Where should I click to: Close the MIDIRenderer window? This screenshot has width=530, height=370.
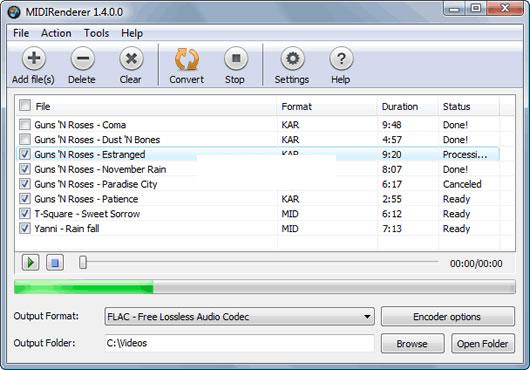[x=505, y=8]
